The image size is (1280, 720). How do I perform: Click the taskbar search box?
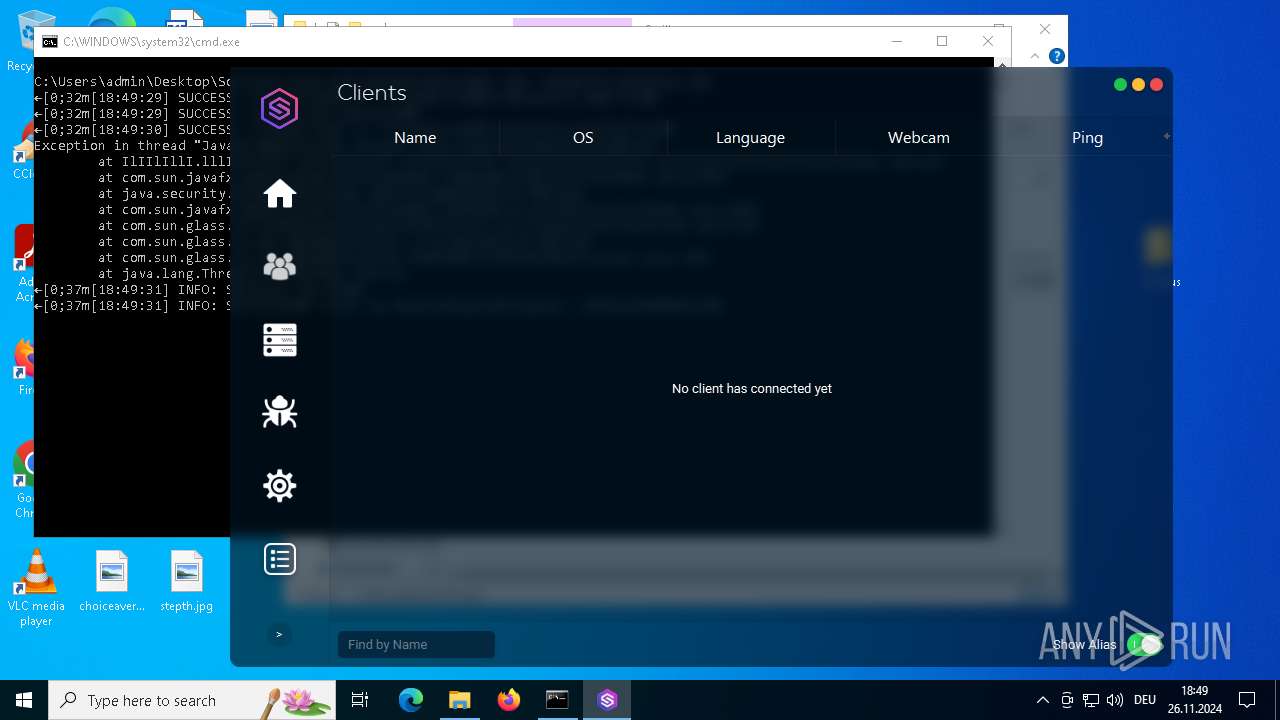pos(192,700)
